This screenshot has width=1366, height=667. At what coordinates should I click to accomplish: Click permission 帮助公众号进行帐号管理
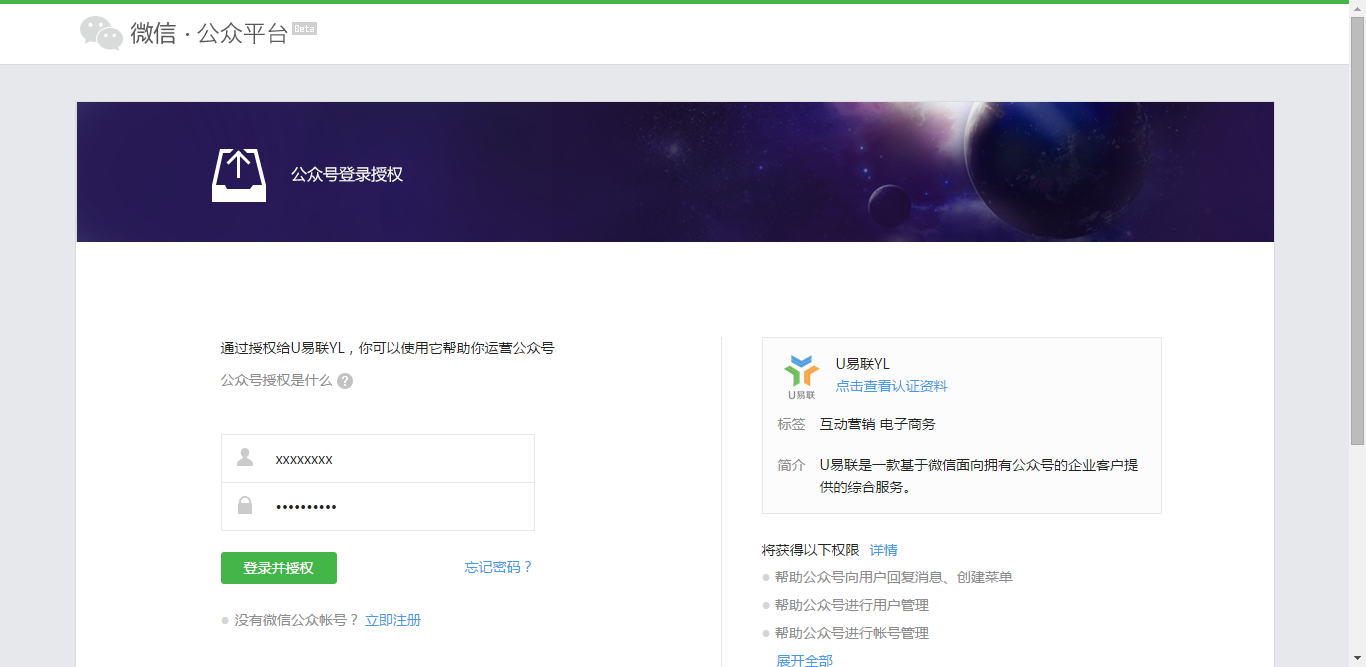click(x=851, y=633)
